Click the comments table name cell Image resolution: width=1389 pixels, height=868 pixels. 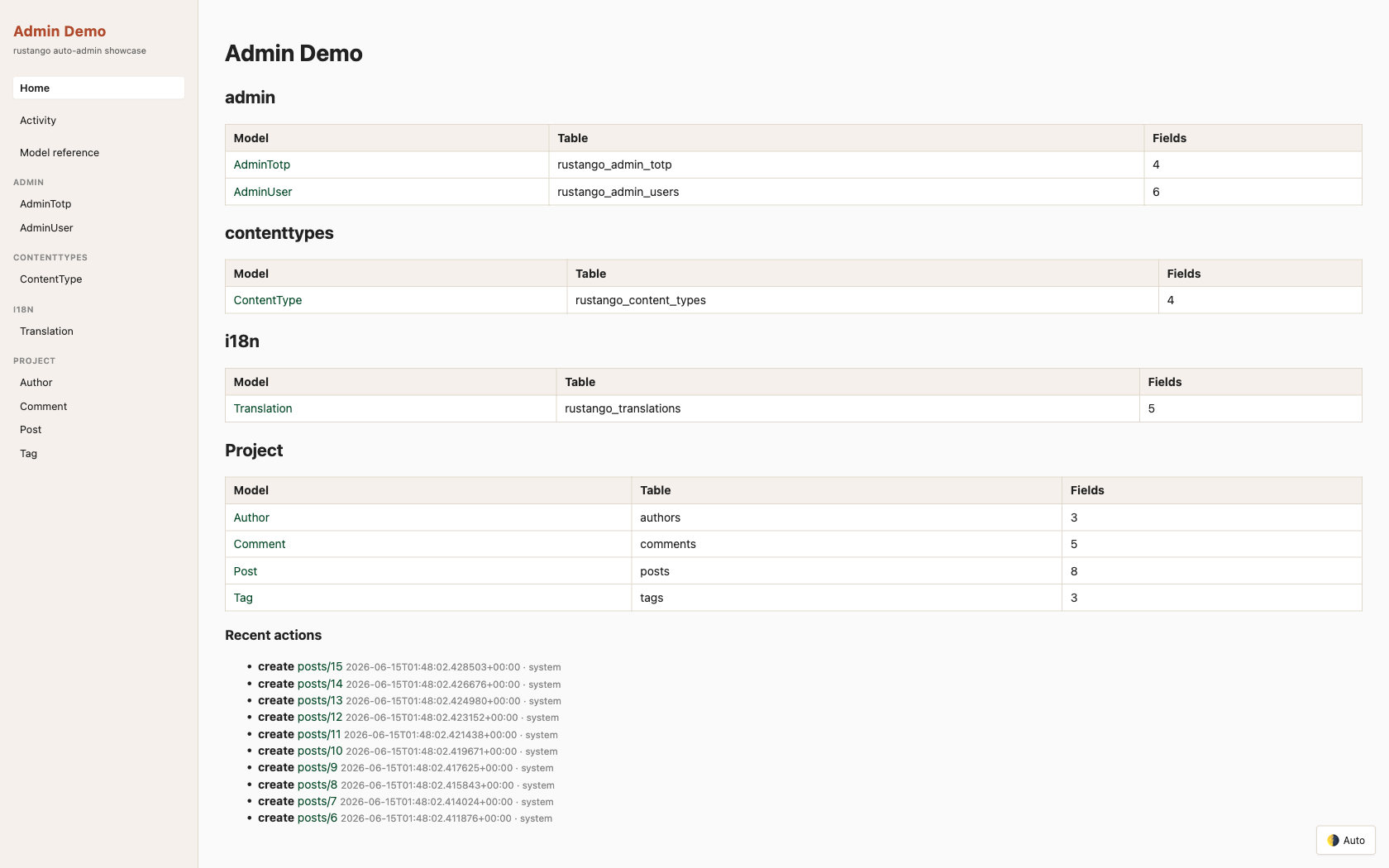click(847, 544)
